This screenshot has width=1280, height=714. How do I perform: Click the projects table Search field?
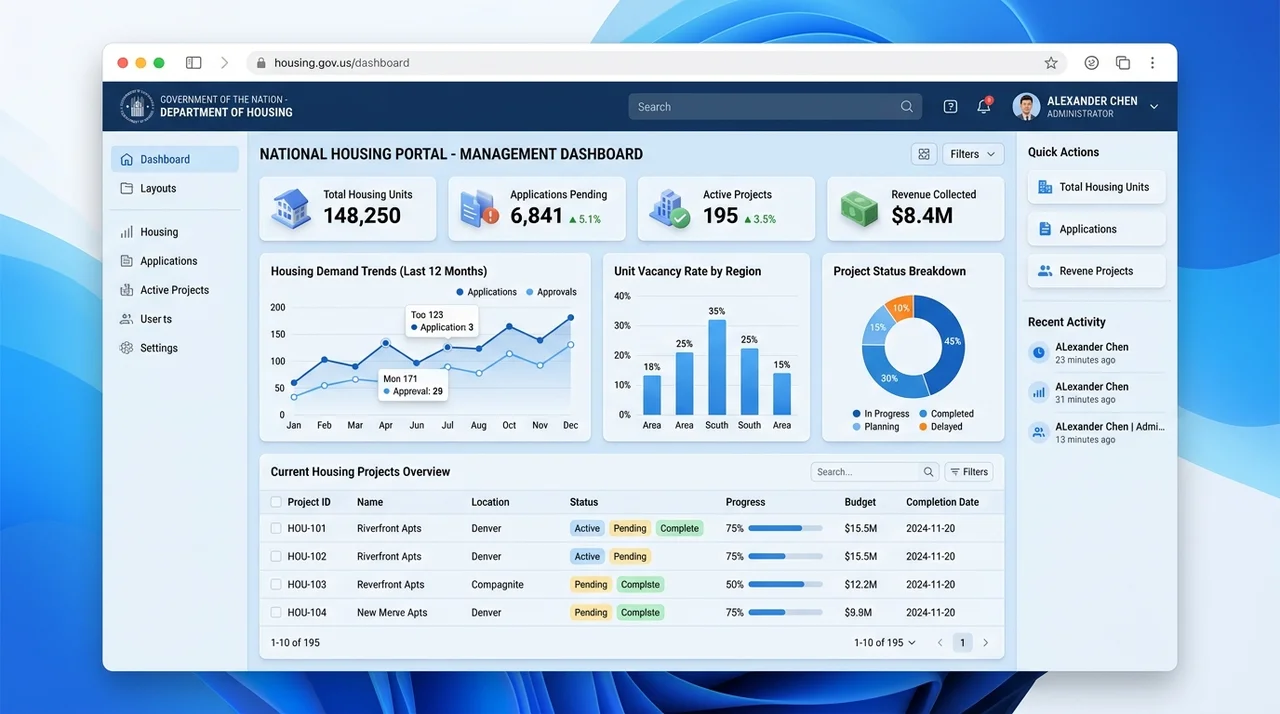point(865,472)
